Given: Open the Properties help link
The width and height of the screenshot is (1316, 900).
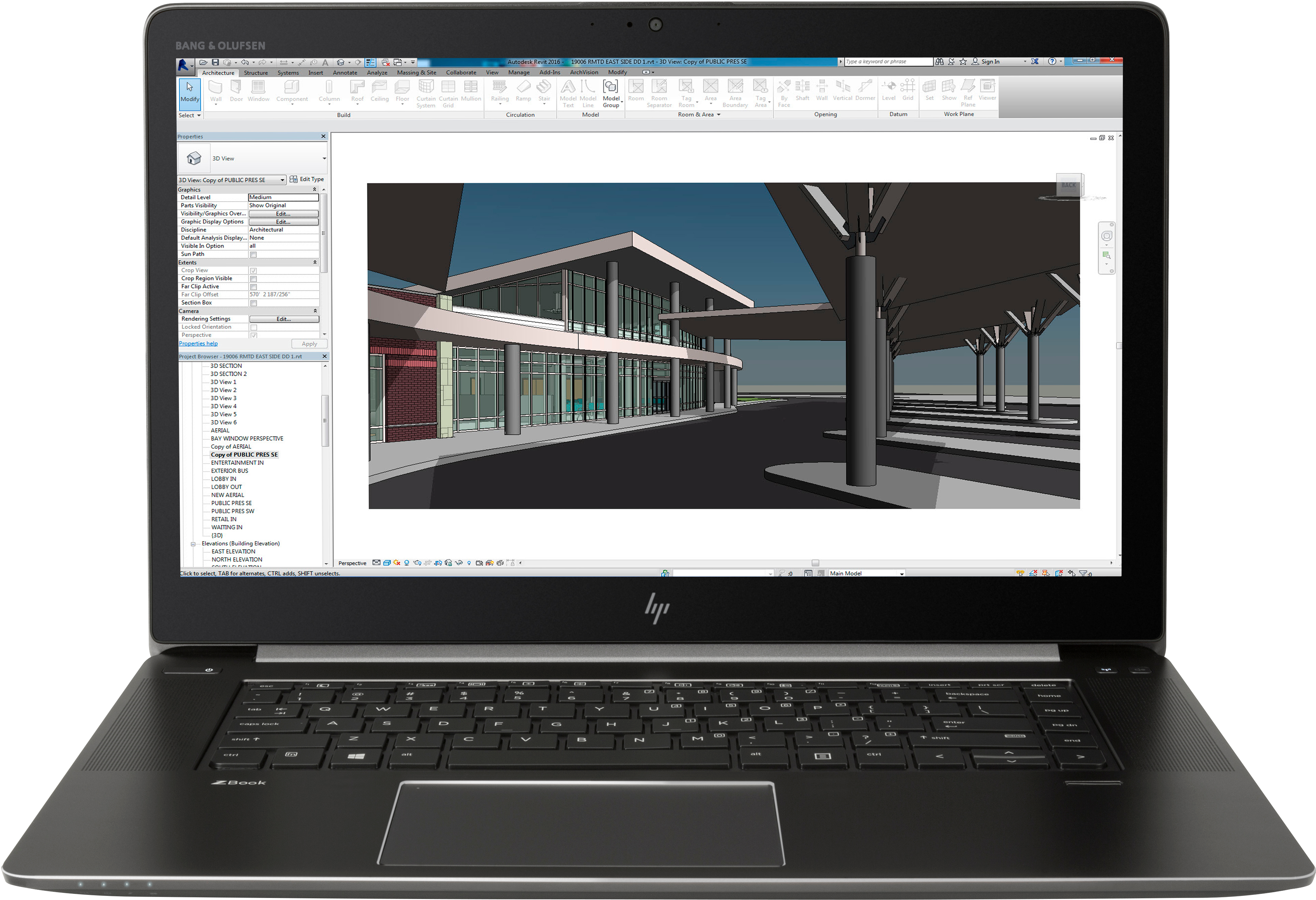Looking at the screenshot, I should (198, 343).
